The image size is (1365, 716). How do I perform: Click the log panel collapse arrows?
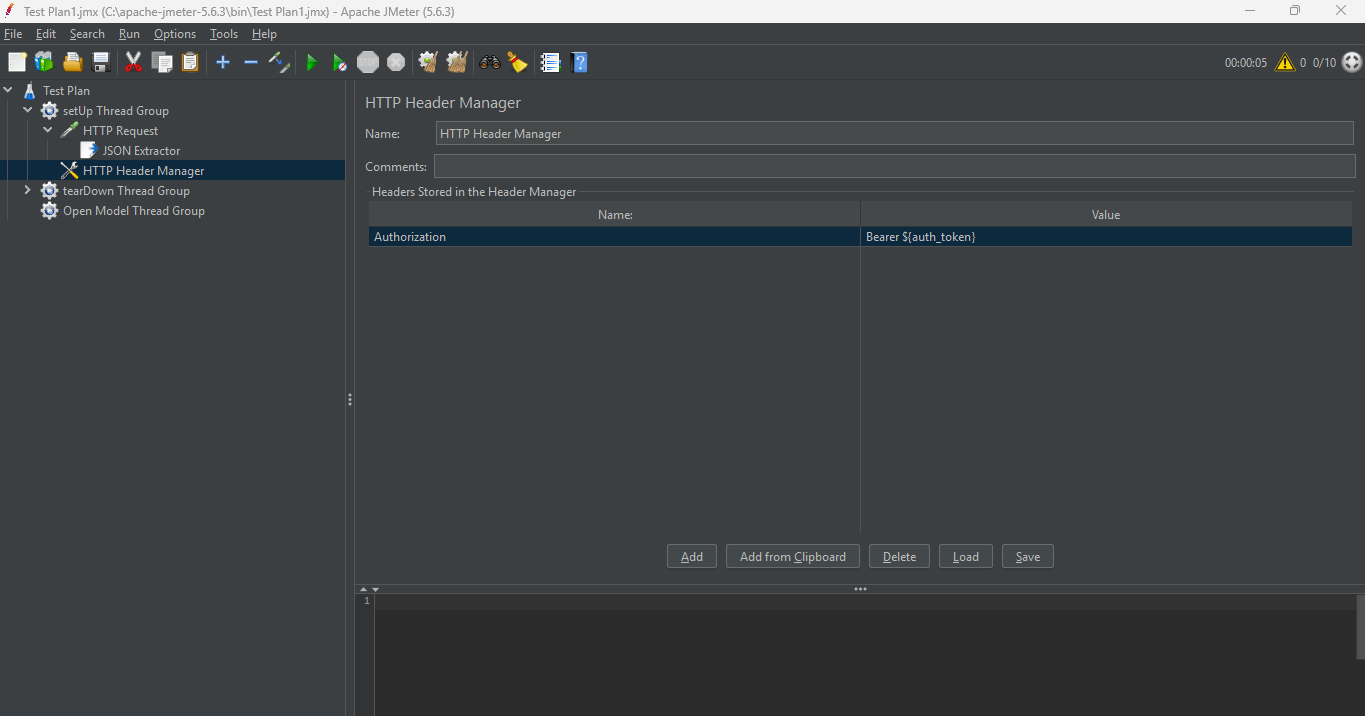tap(369, 589)
